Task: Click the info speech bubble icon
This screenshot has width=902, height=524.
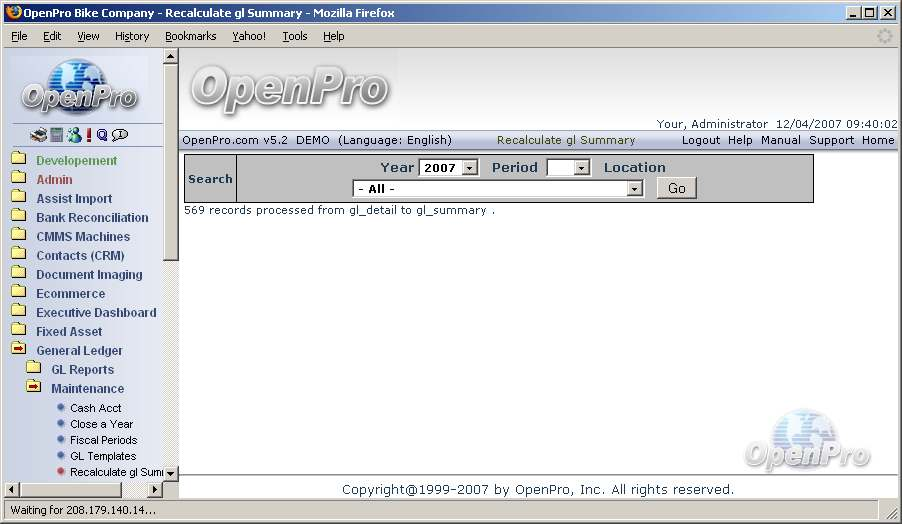Action: tap(120, 135)
